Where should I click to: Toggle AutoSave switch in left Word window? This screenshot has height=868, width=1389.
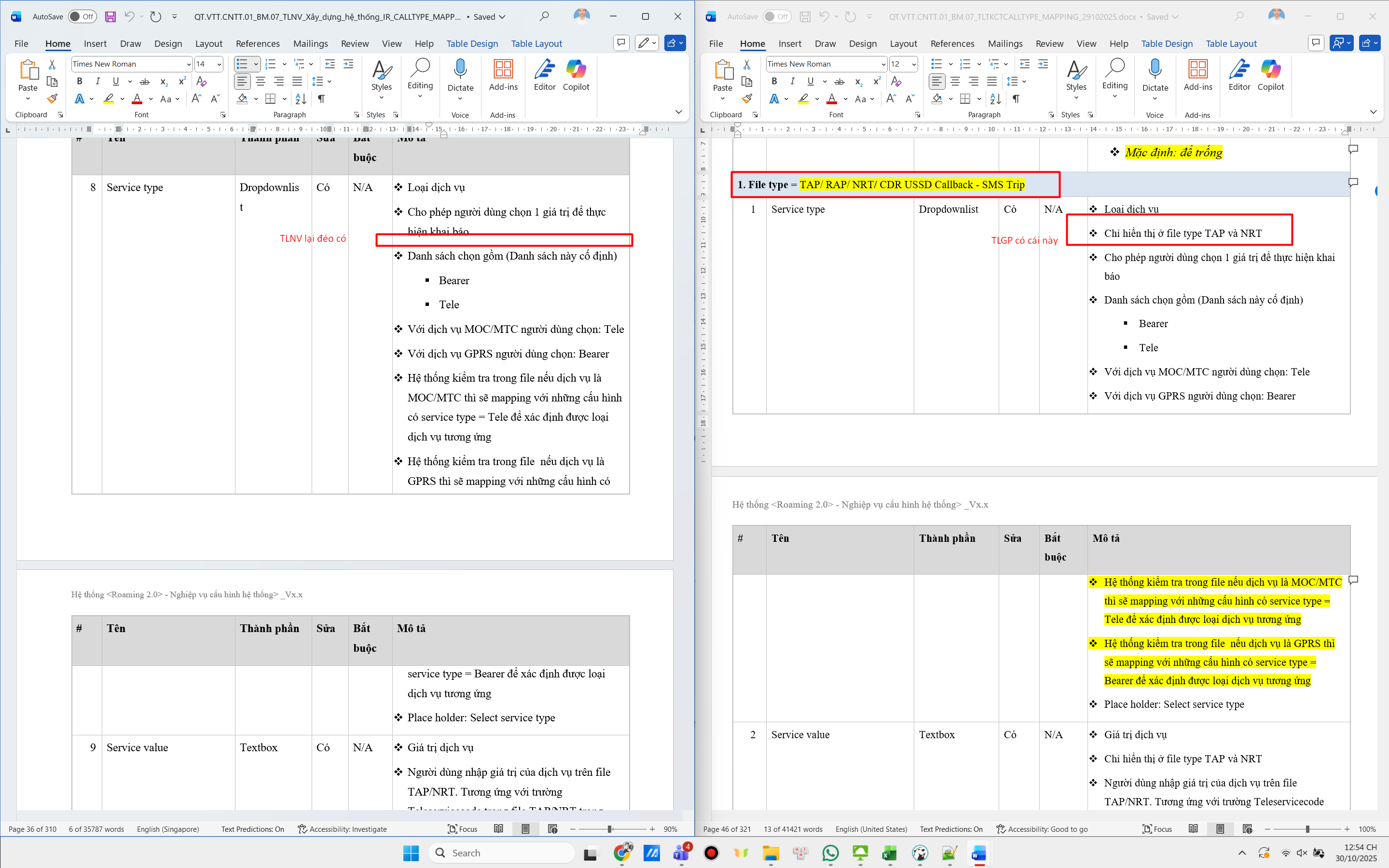click(82, 17)
